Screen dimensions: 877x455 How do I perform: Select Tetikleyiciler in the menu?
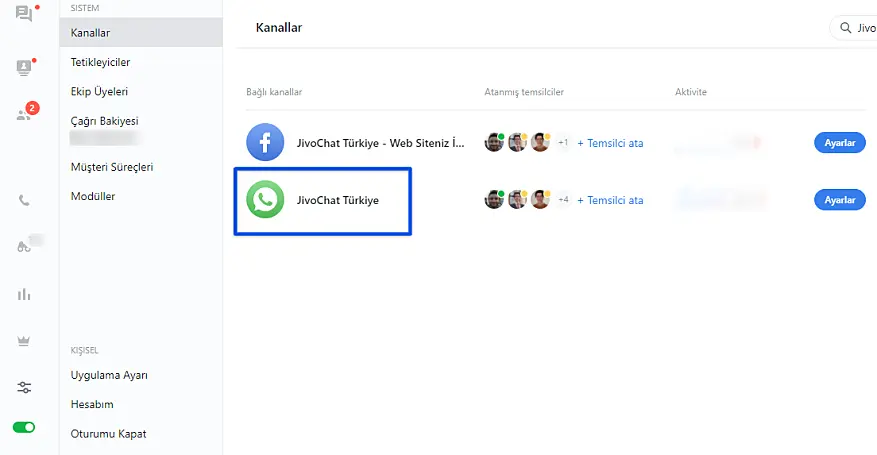pos(100,62)
